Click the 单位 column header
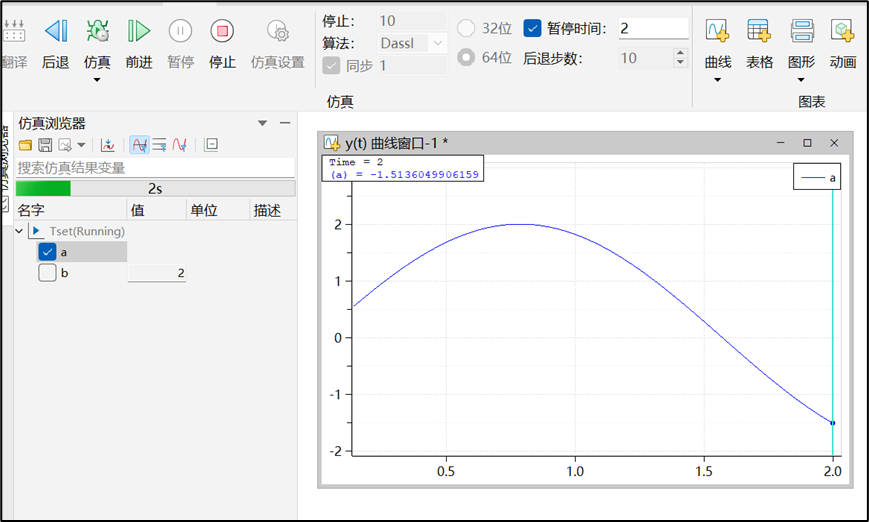The image size is (869, 522). point(217,210)
